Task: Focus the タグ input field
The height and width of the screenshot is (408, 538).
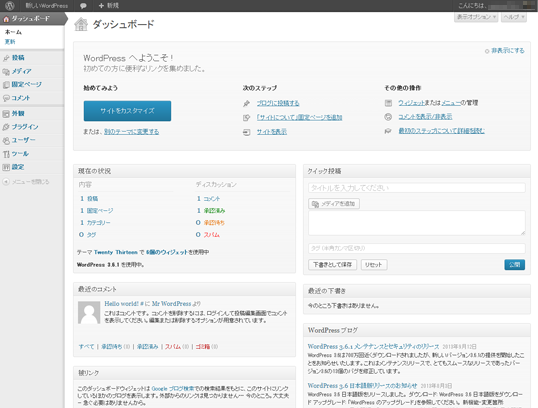Action: tap(417, 248)
